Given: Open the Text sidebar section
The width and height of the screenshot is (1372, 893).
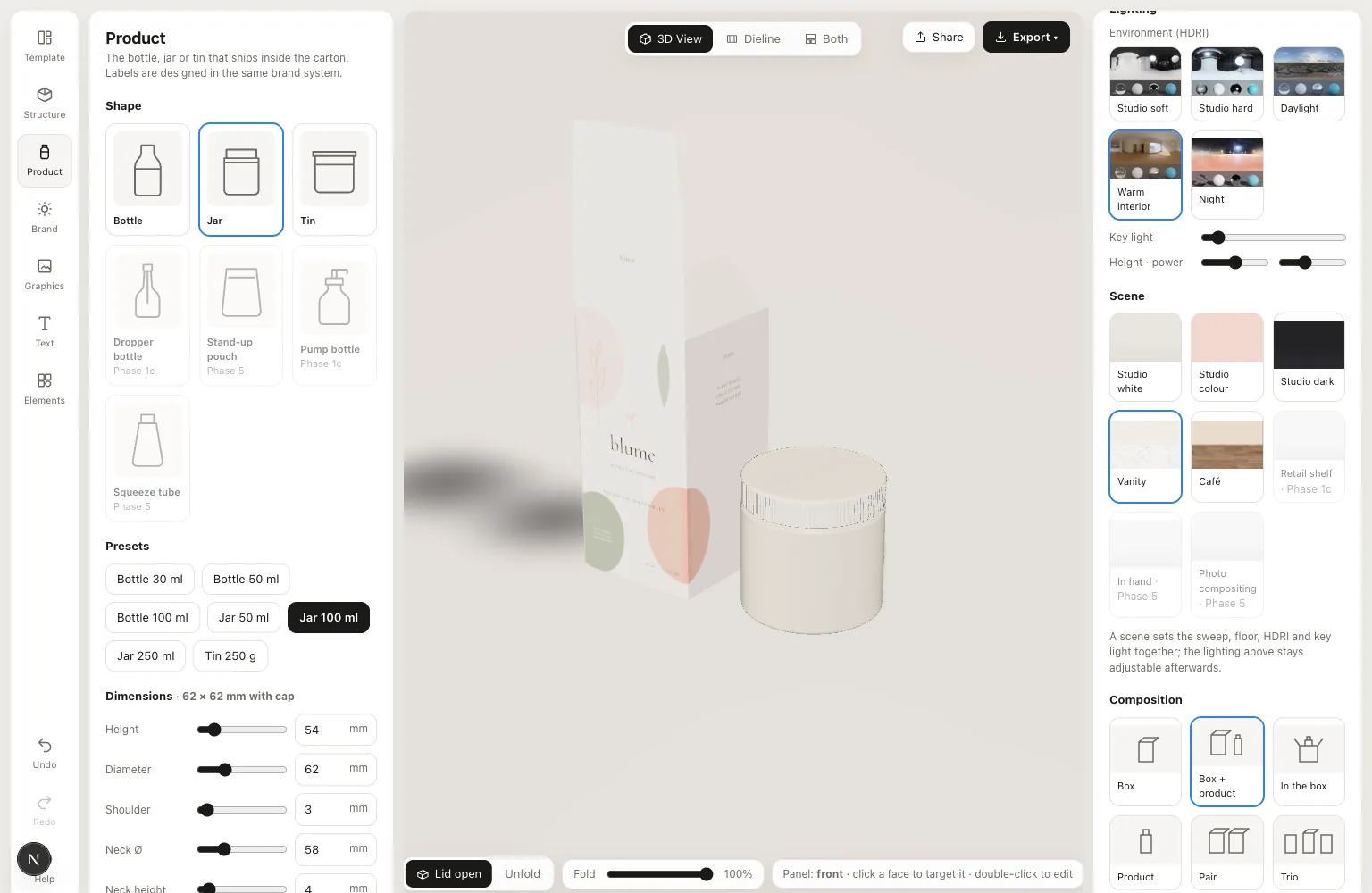Looking at the screenshot, I should [x=45, y=332].
